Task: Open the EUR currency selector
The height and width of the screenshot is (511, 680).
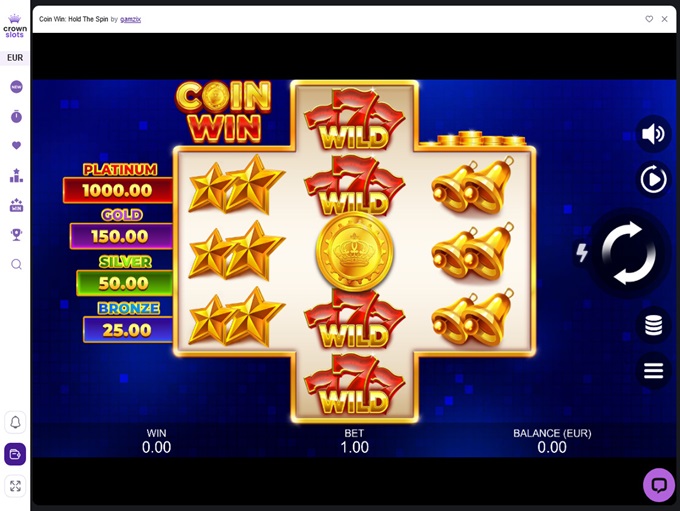Action: (15, 58)
